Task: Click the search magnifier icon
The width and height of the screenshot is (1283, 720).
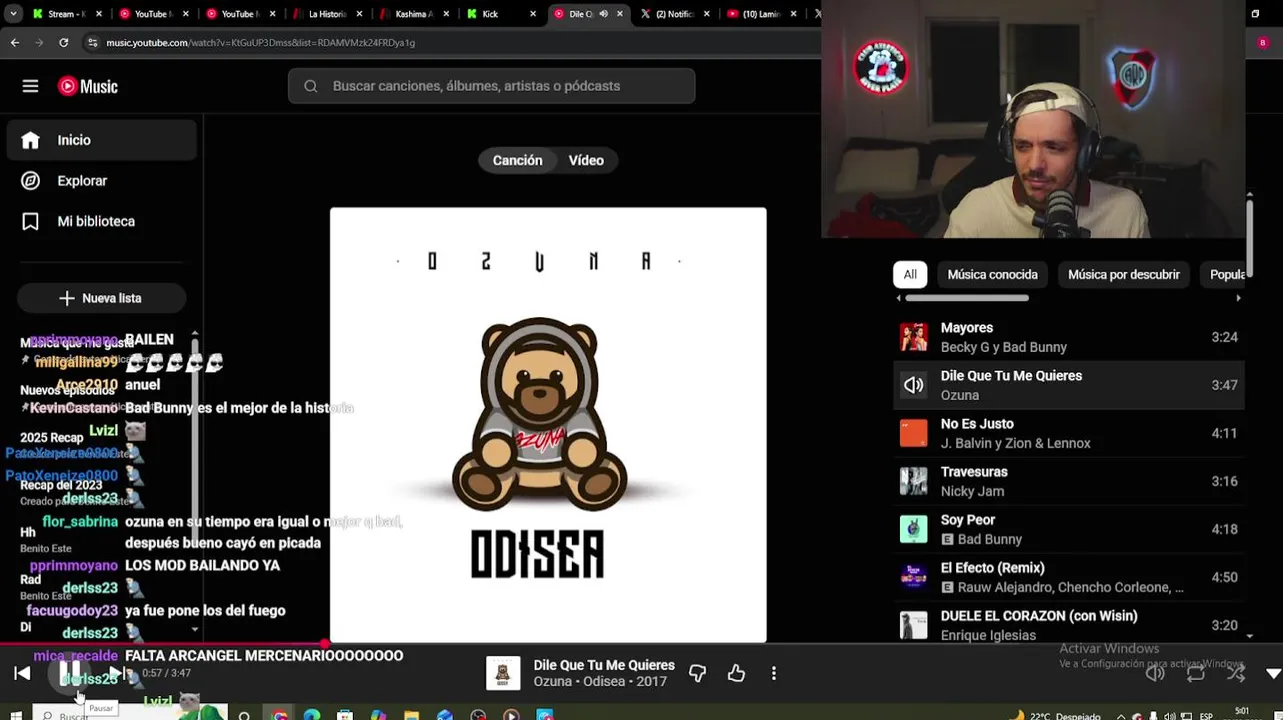Action: [x=311, y=86]
